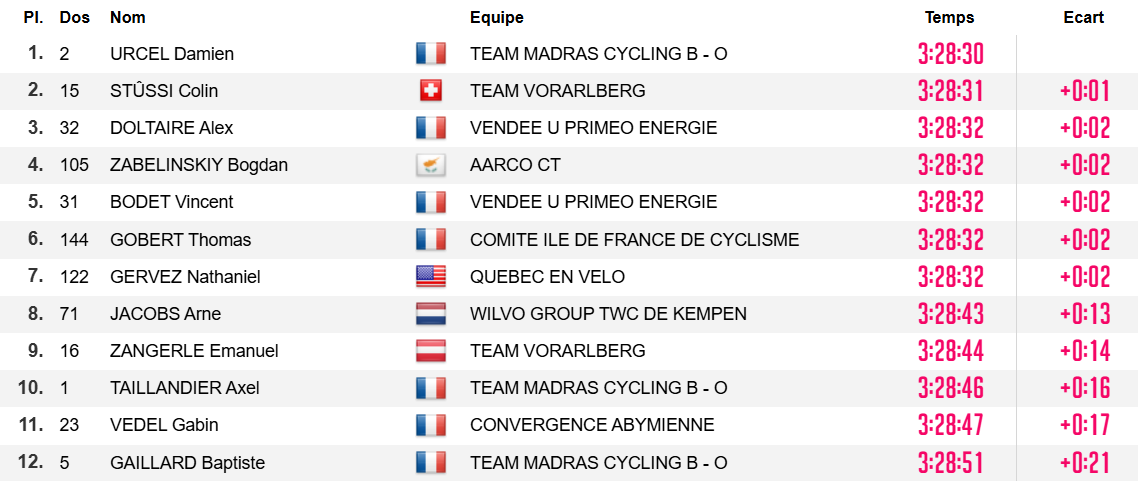Image resolution: width=1138 pixels, height=484 pixels.
Task: Sort by the Ecart column header
Action: 1083,17
